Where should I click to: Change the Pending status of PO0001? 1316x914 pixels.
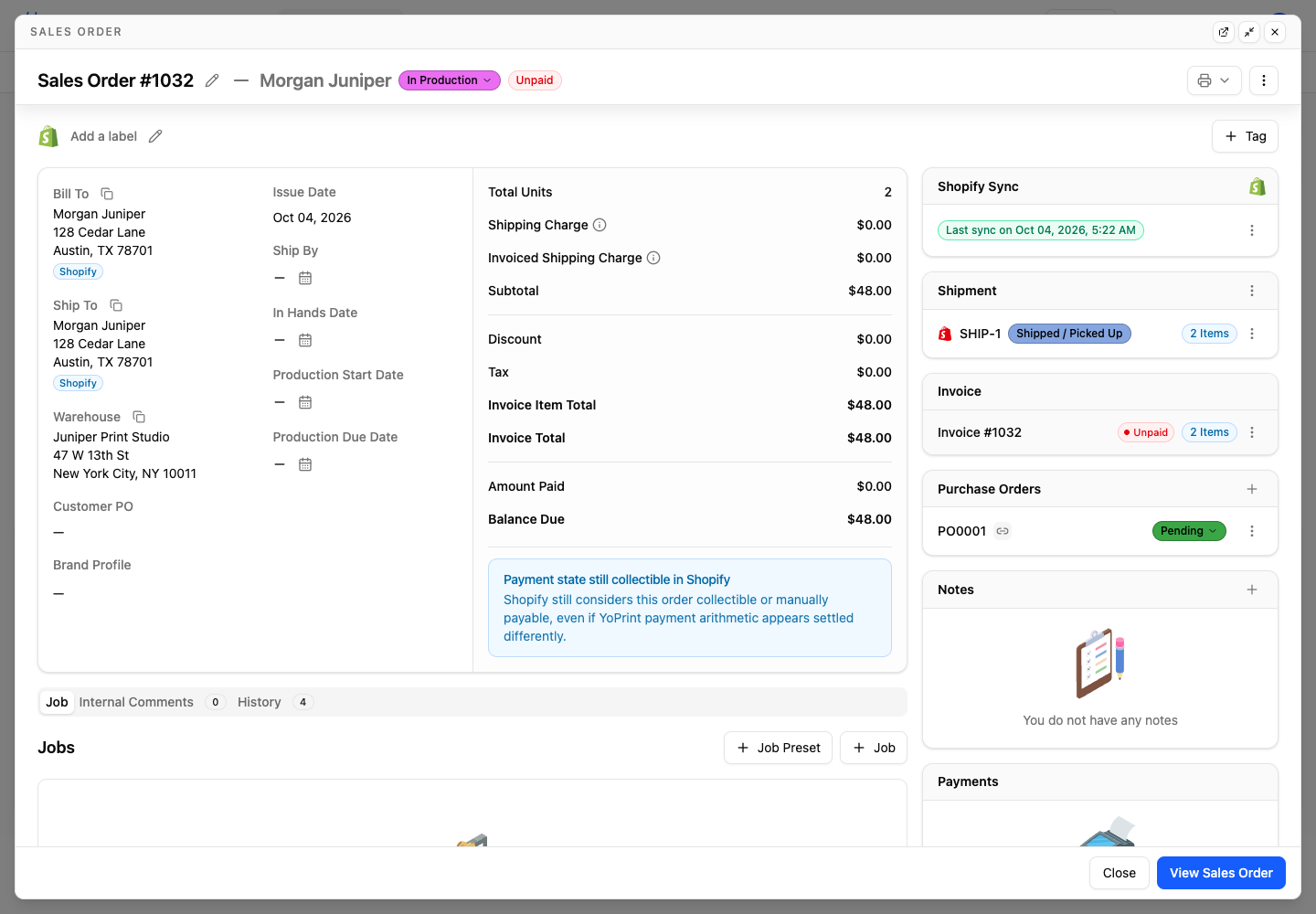(1189, 531)
